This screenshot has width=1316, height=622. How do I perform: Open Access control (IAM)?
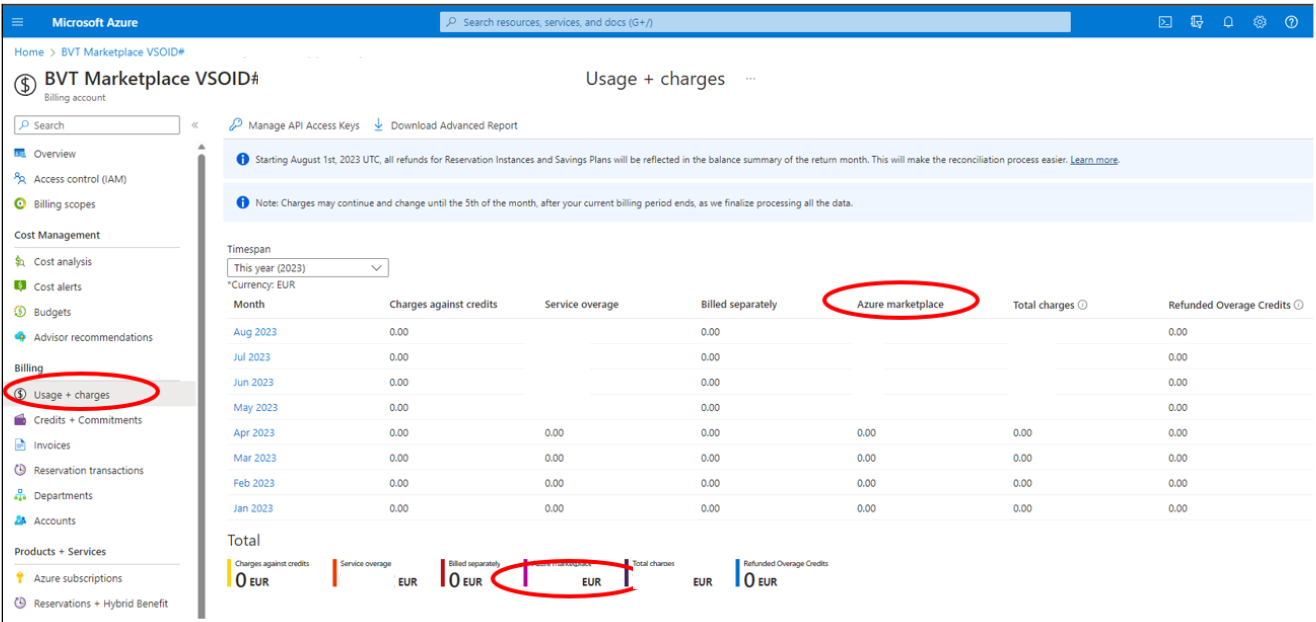(x=80, y=179)
